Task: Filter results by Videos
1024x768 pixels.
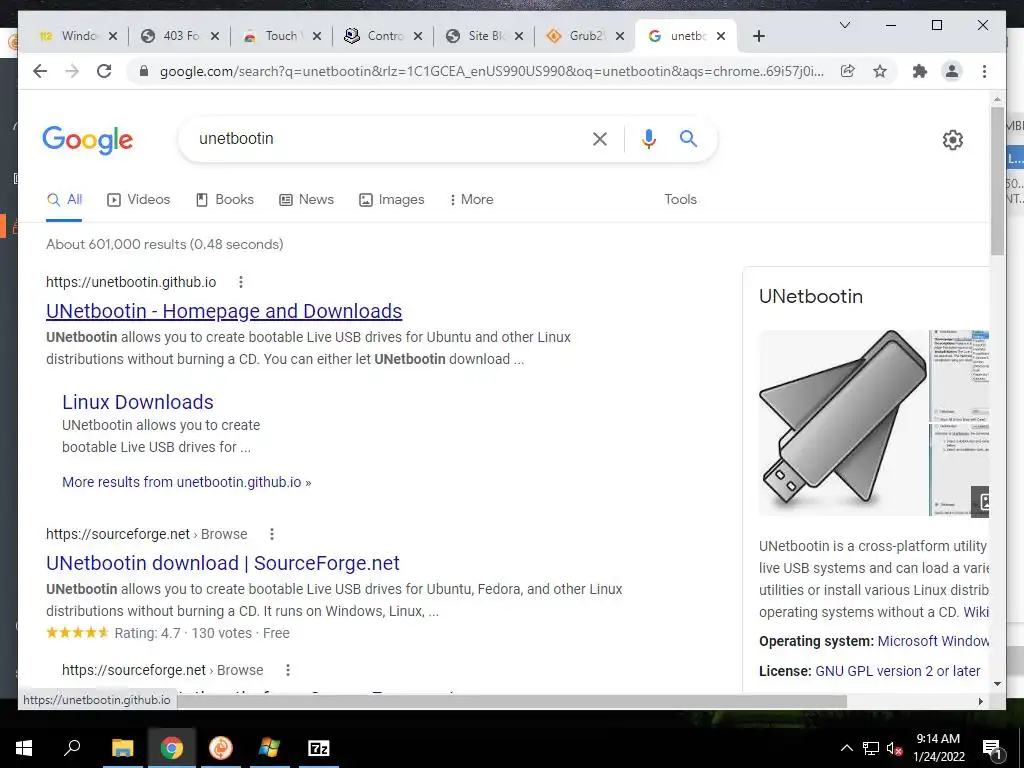Action: click(138, 199)
